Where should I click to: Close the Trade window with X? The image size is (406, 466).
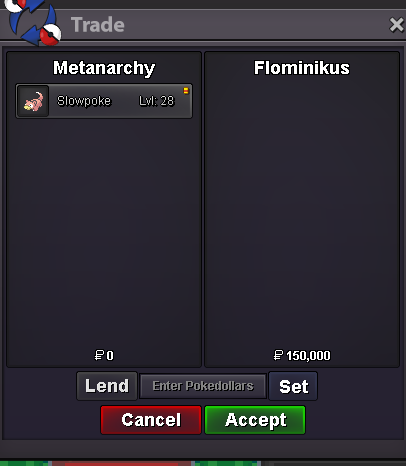click(396, 25)
